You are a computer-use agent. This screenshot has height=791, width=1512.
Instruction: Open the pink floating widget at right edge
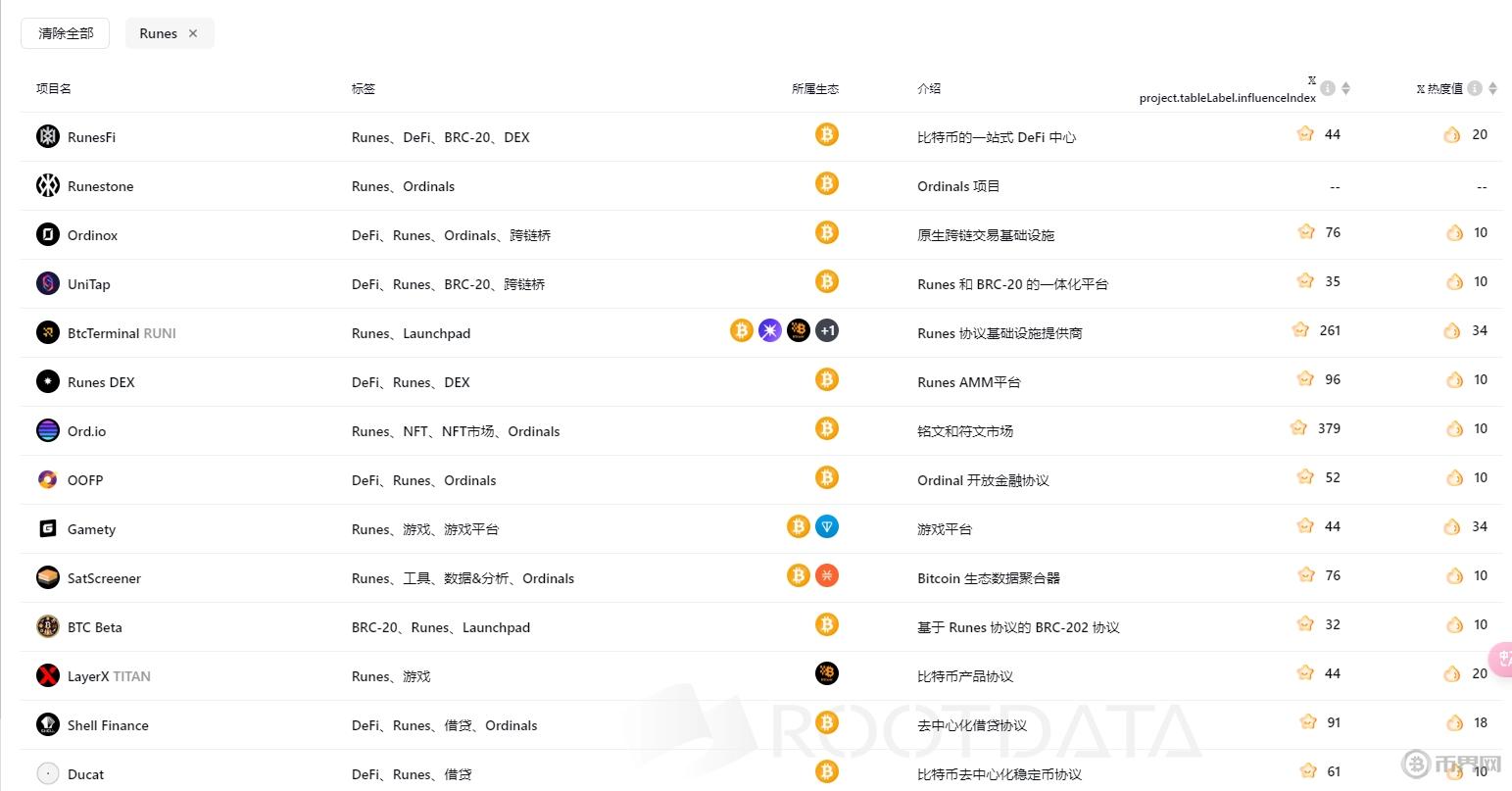tap(1500, 659)
